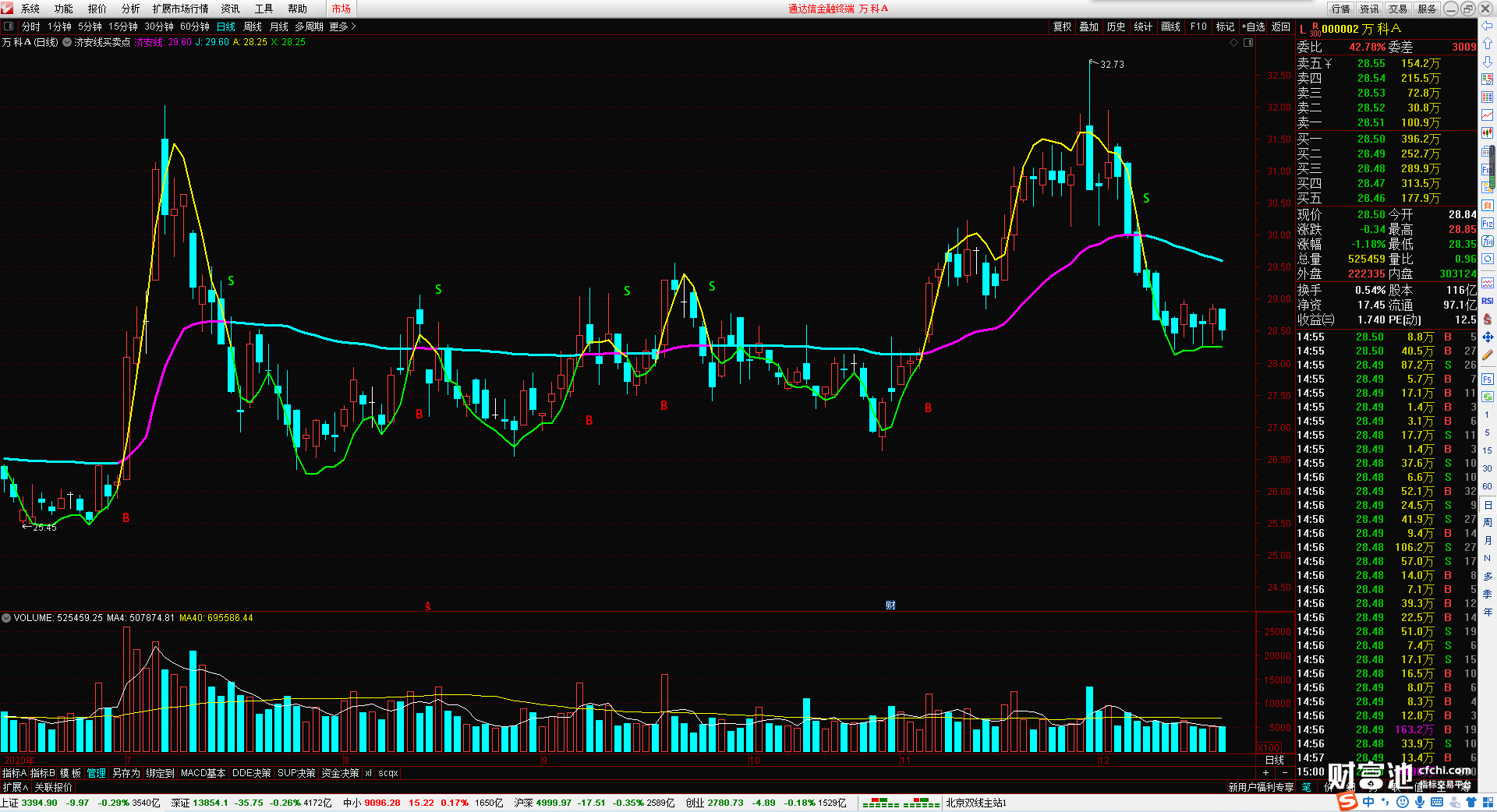The width and height of the screenshot is (1497, 812).
Task: Click the small panel toggle square at chart top-right
Action: coord(1248,42)
